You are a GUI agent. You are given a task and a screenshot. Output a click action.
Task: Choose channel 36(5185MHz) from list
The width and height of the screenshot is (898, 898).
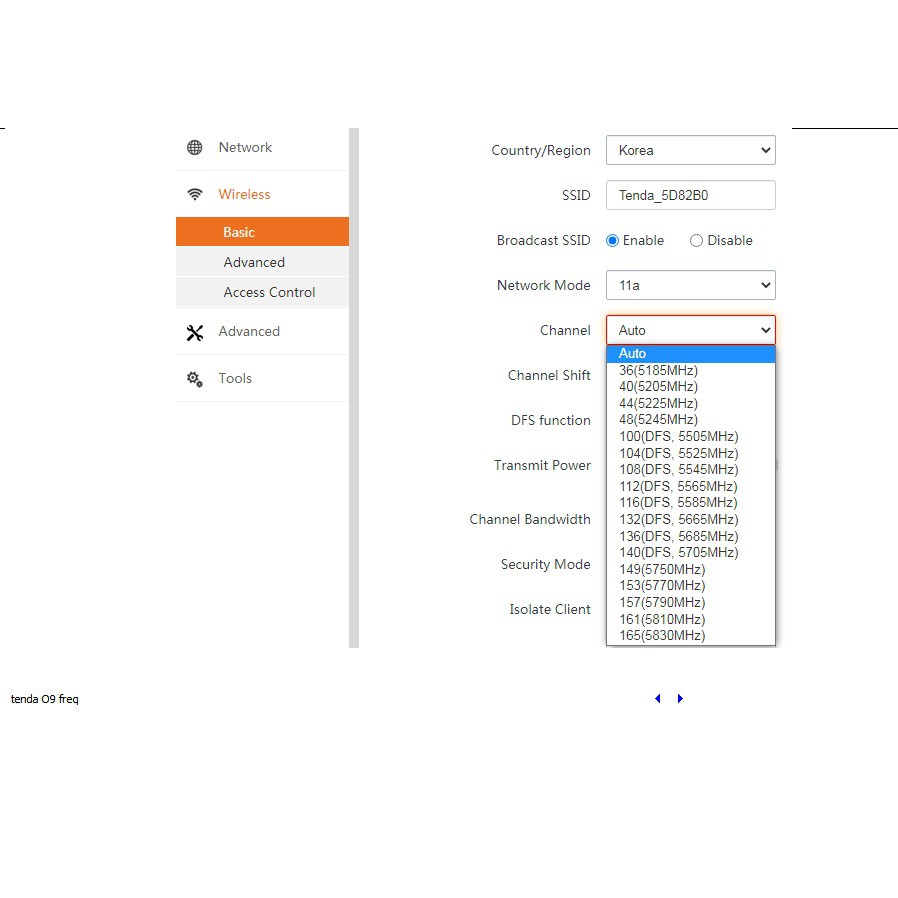(658, 370)
